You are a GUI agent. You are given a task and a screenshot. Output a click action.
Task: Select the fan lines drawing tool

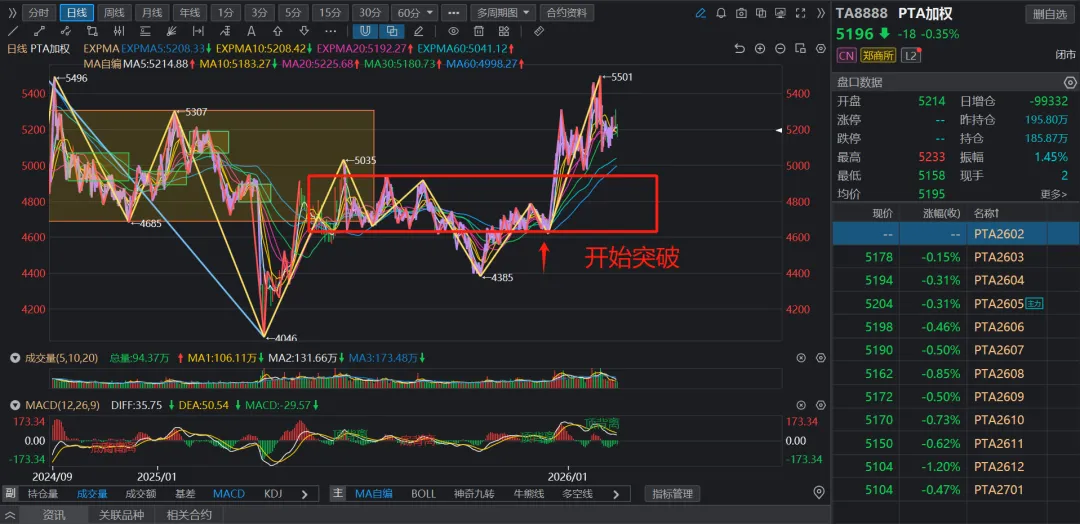coord(172,31)
